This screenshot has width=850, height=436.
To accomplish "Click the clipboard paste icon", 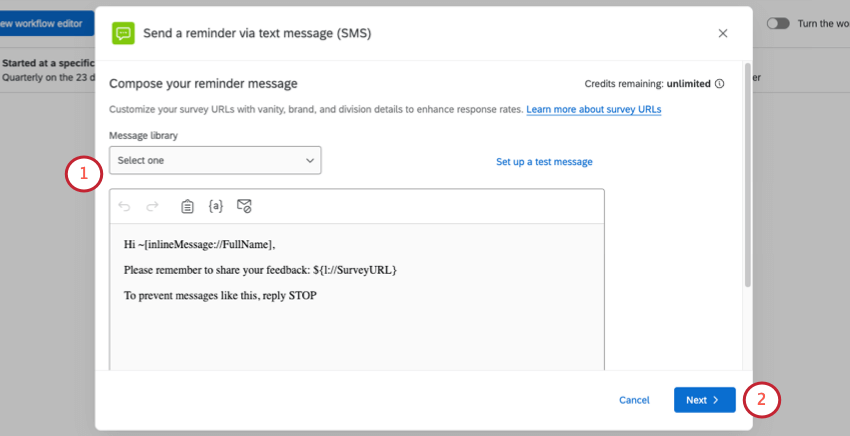I will point(187,206).
